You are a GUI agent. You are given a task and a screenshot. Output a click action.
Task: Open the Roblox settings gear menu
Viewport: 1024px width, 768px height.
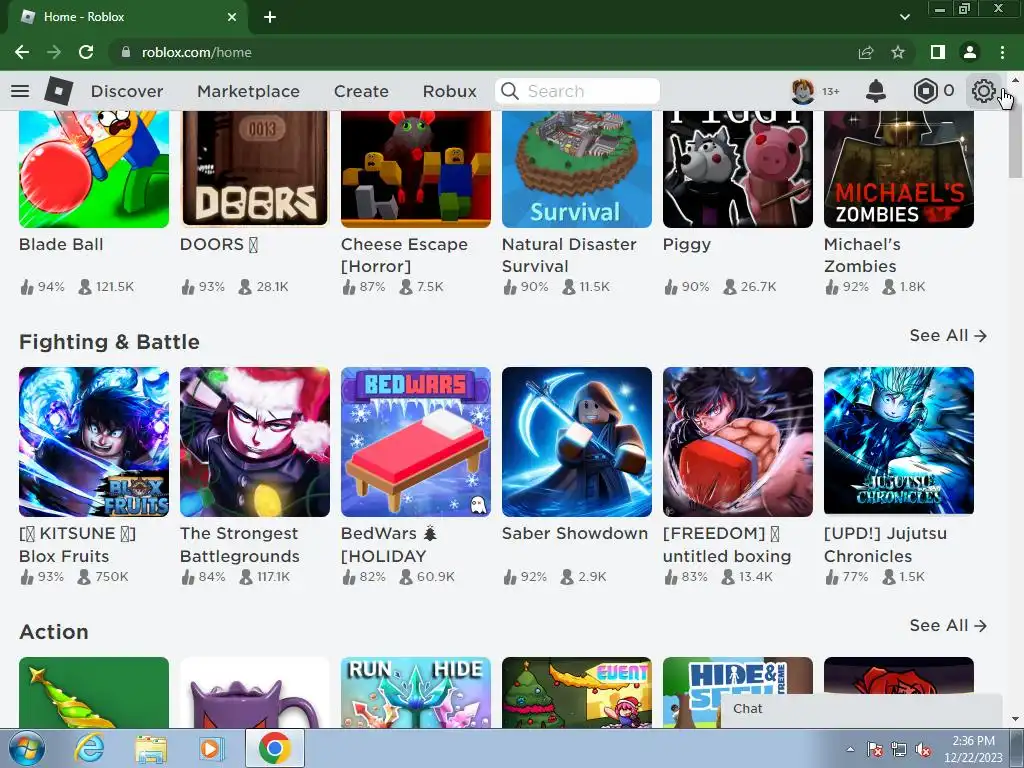[x=983, y=91]
